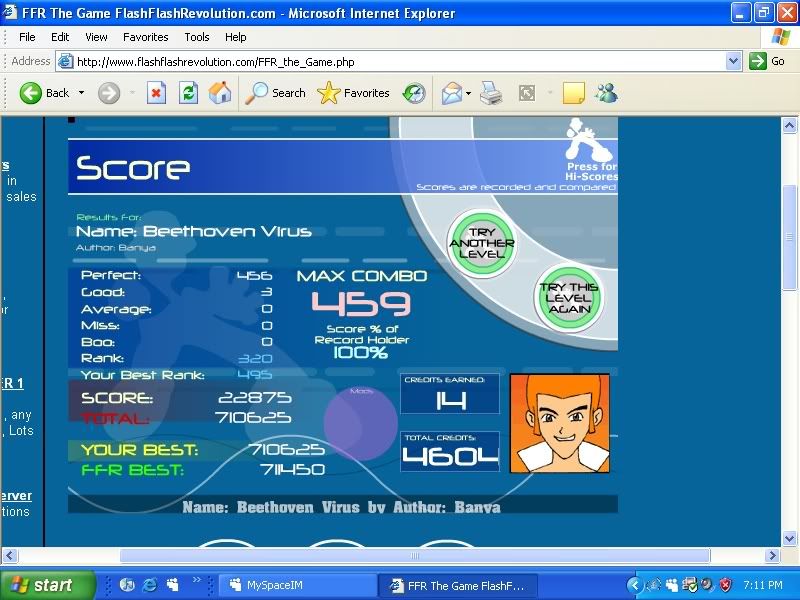The image size is (800, 600).
Task: Open MySpaceIM from the taskbar
Action: click(x=296, y=585)
